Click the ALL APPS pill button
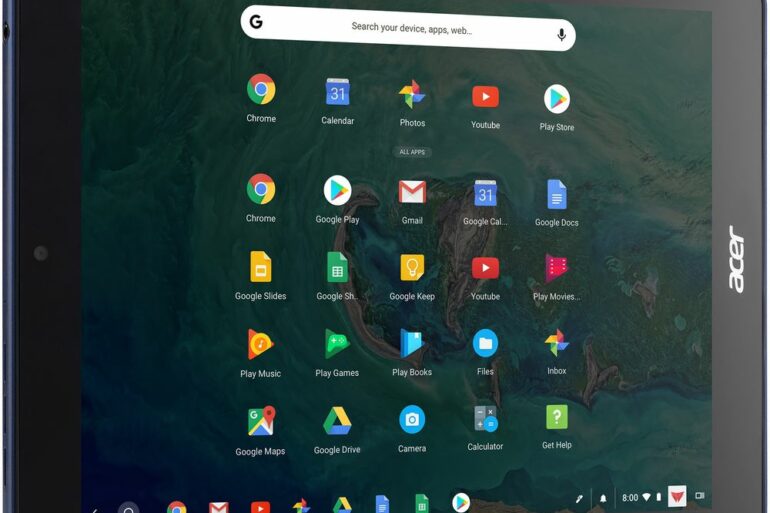 pos(412,152)
